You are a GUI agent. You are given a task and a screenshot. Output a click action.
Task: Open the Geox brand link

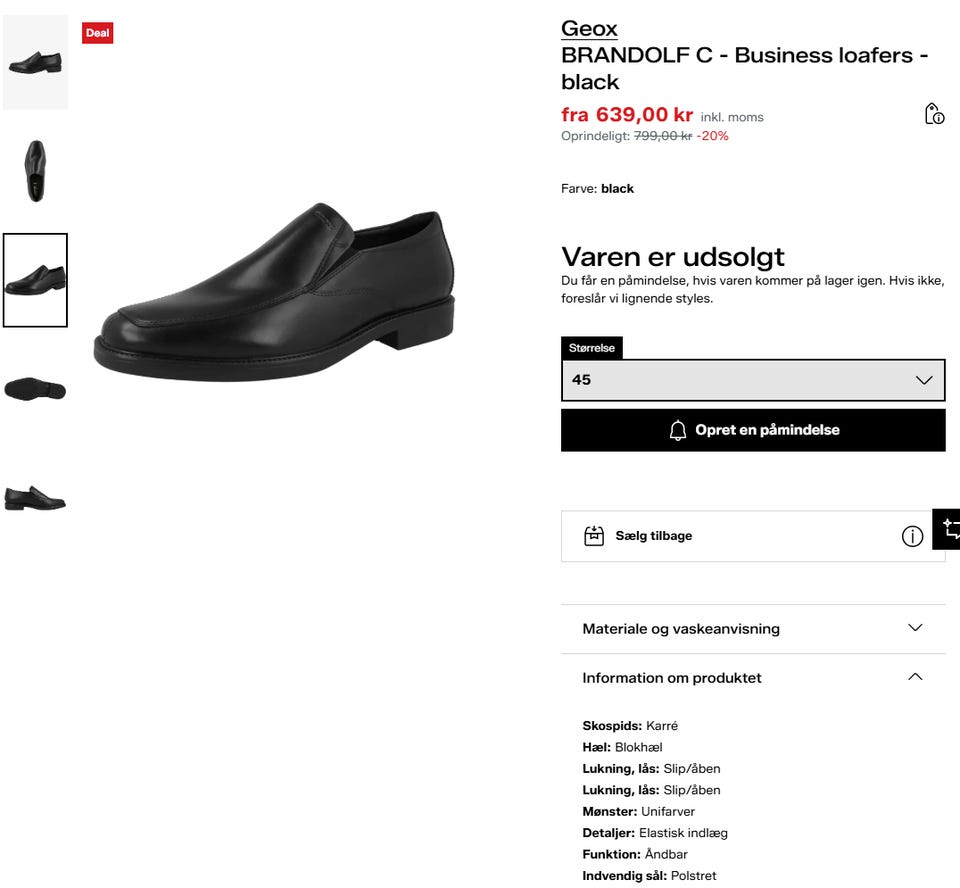pyautogui.click(x=589, y=28)
